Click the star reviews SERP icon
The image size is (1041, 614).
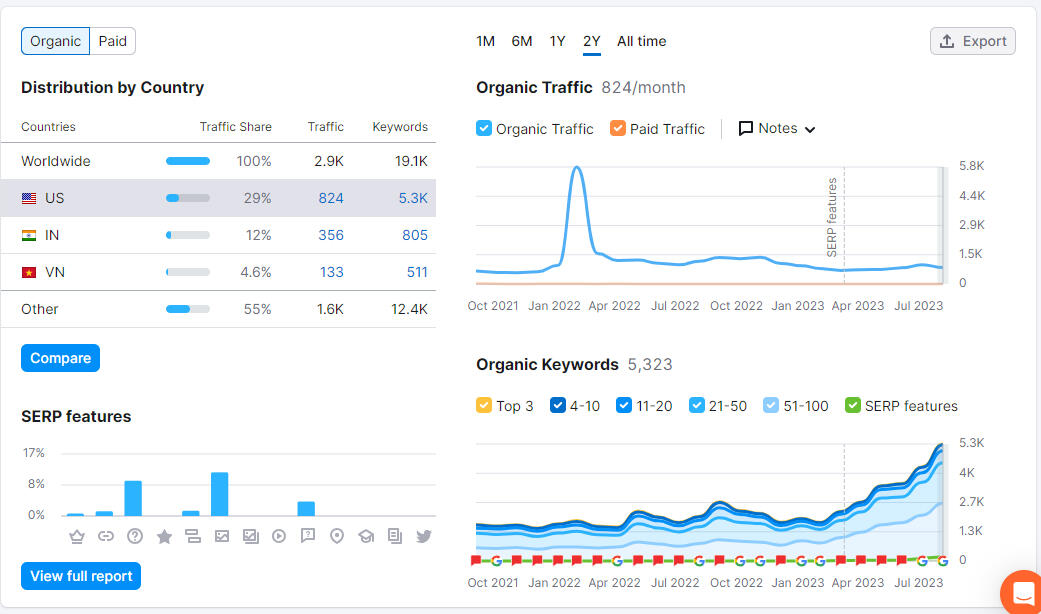pyautogui.click(x=164, y=537)
